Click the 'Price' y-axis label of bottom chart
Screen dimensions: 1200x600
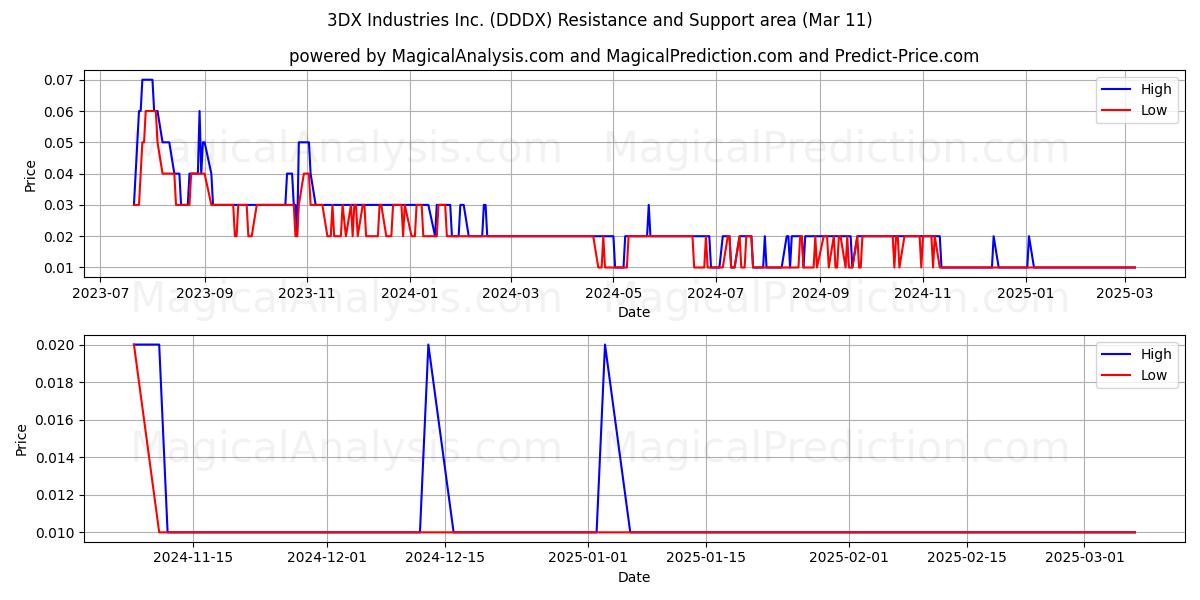pos(22,439)
